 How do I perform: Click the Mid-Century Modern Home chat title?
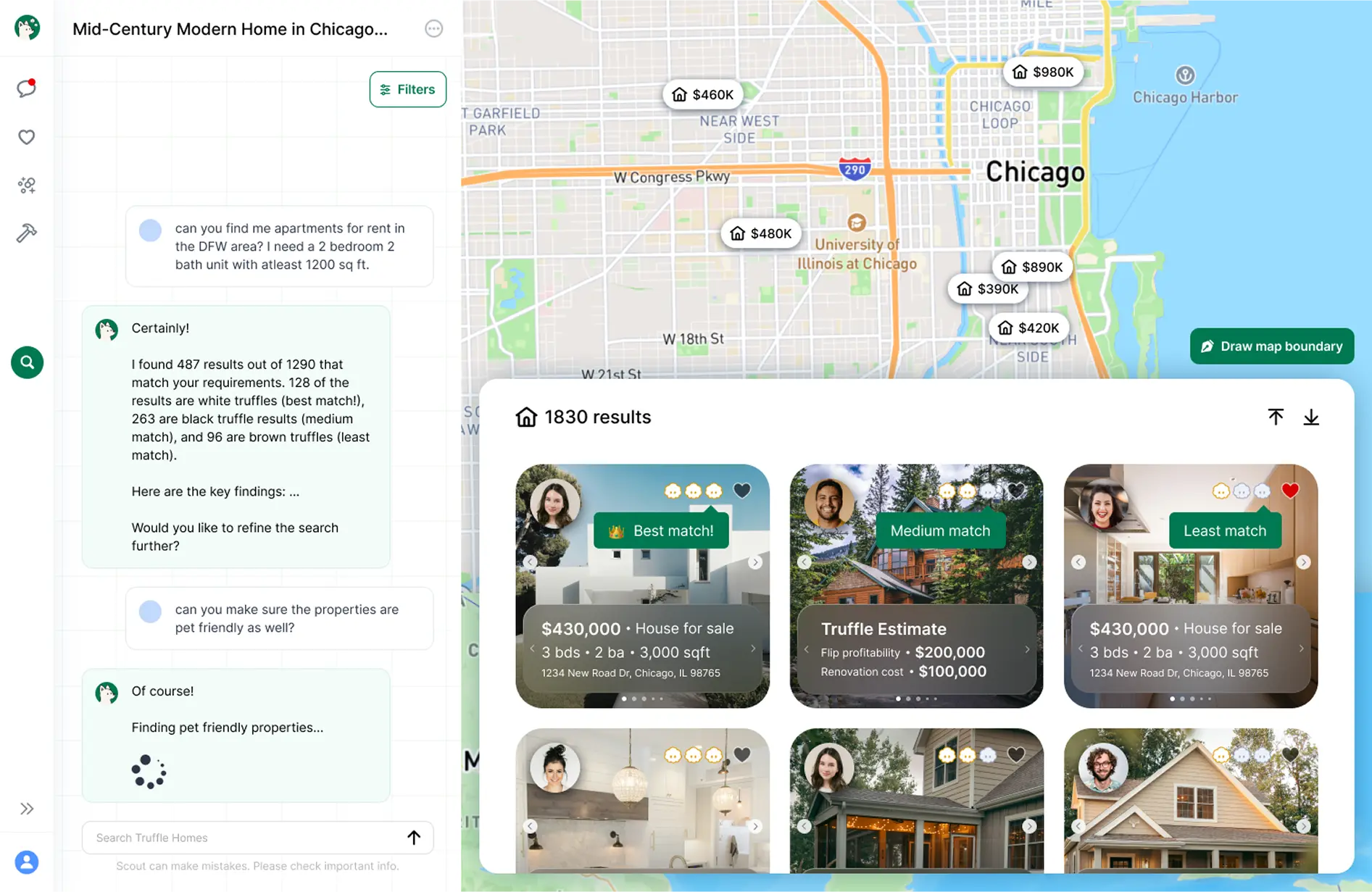point(230,29)
